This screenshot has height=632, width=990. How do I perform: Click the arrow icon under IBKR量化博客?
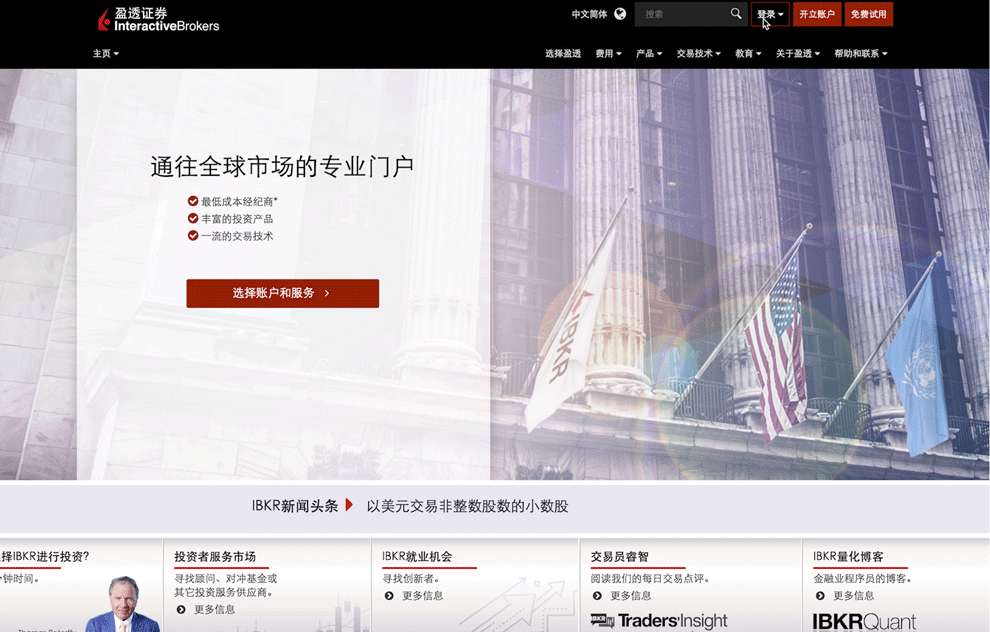coord(820,595)
